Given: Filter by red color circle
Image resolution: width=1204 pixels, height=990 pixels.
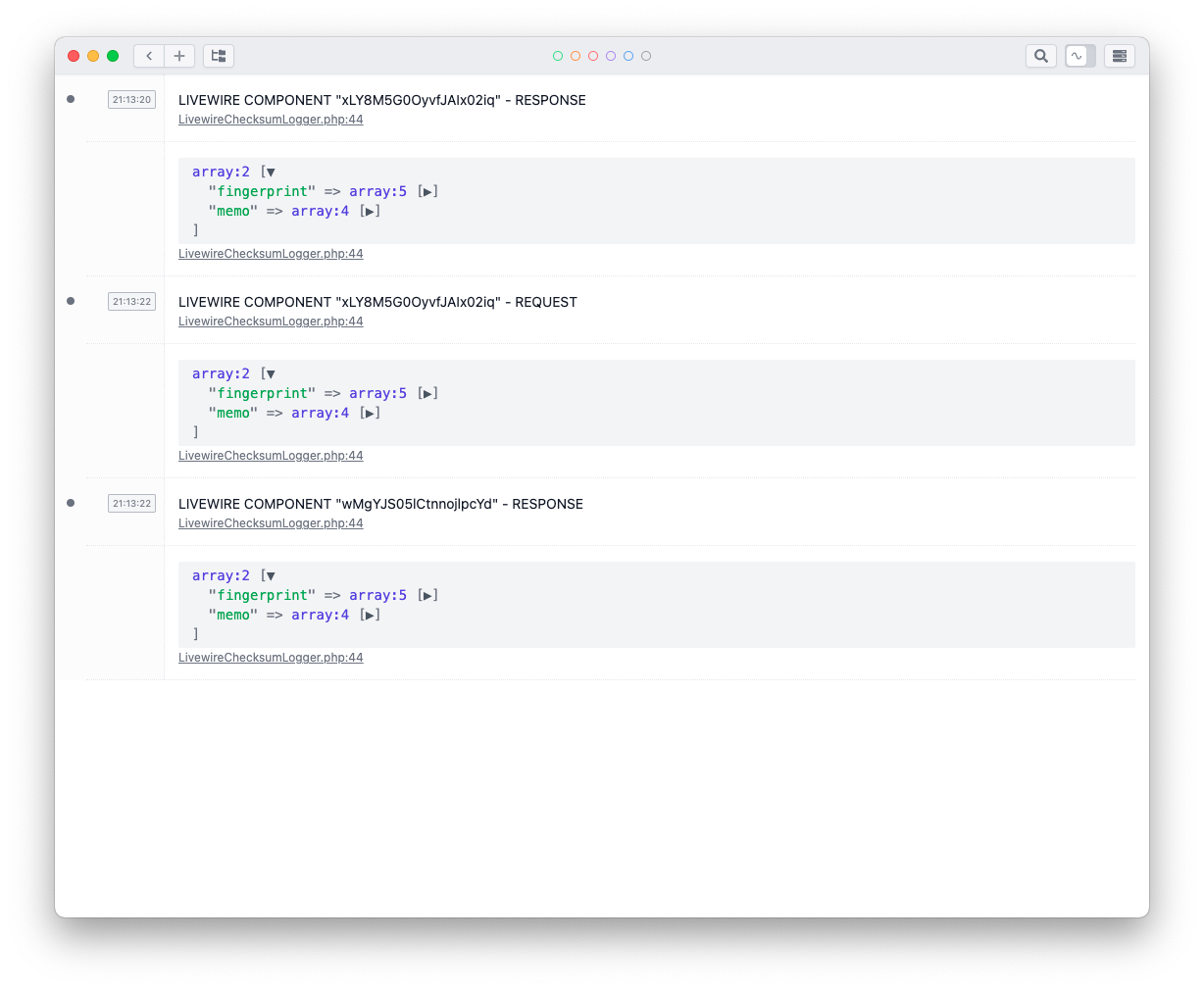Looking at the screenshot, I should tap(593, 56).
